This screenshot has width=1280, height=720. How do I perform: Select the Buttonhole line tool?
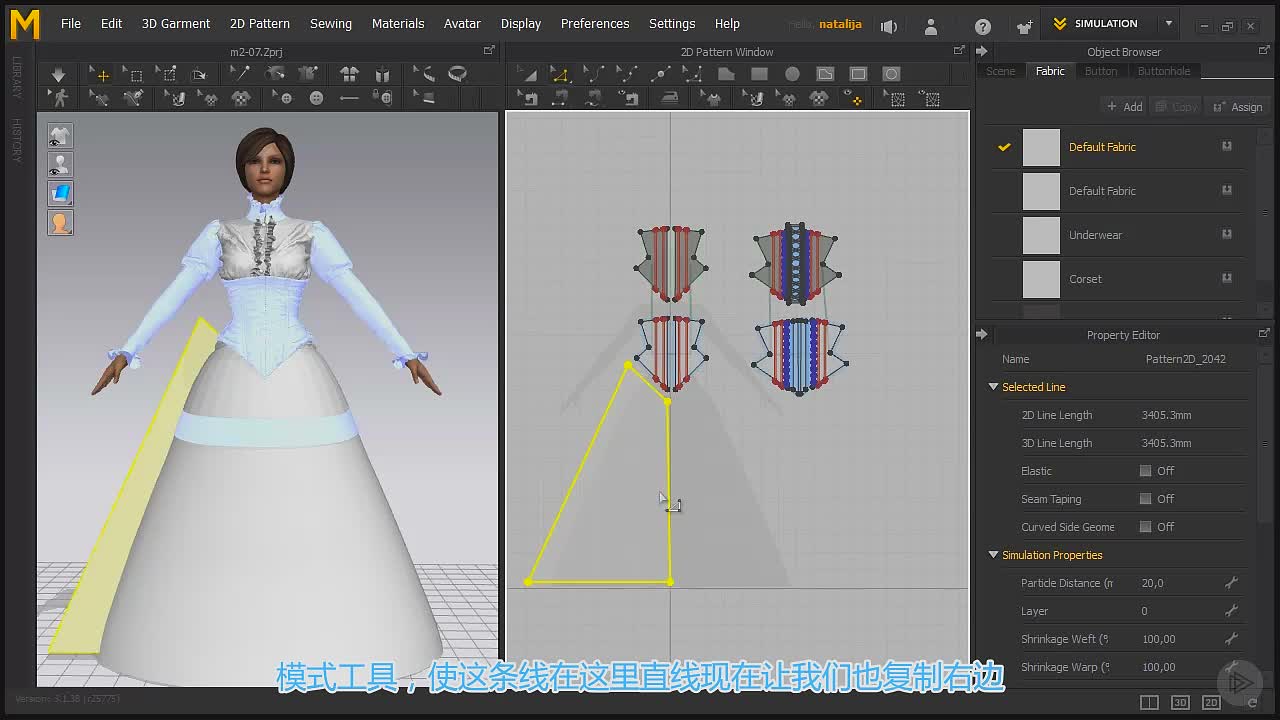pyautogui.click(x=349, y=98)
